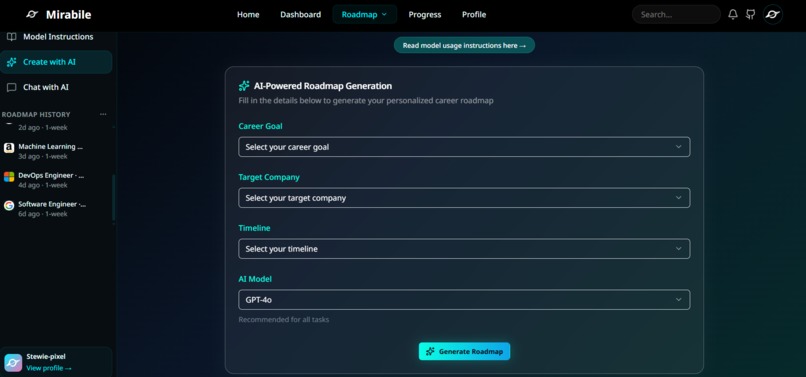The image size is (806, 377).
Task: Click the Mirabile planet logo icon
Action: [32, 15]
